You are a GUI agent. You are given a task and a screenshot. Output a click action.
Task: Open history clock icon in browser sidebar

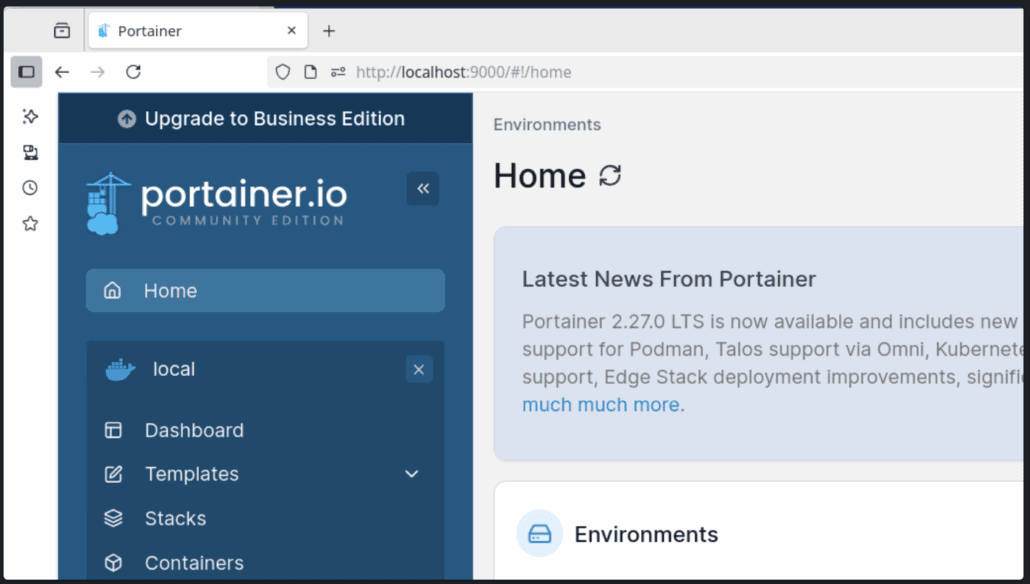click(30, 188)
